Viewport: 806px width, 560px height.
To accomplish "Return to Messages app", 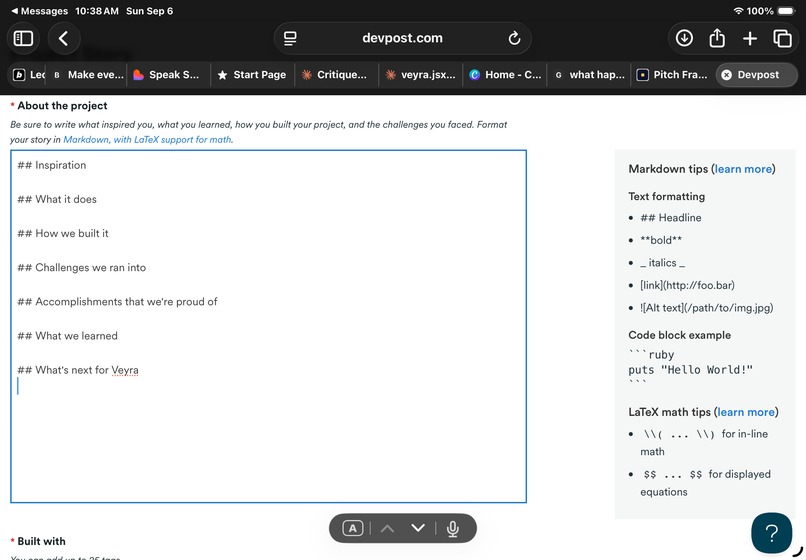I will 40,11.
